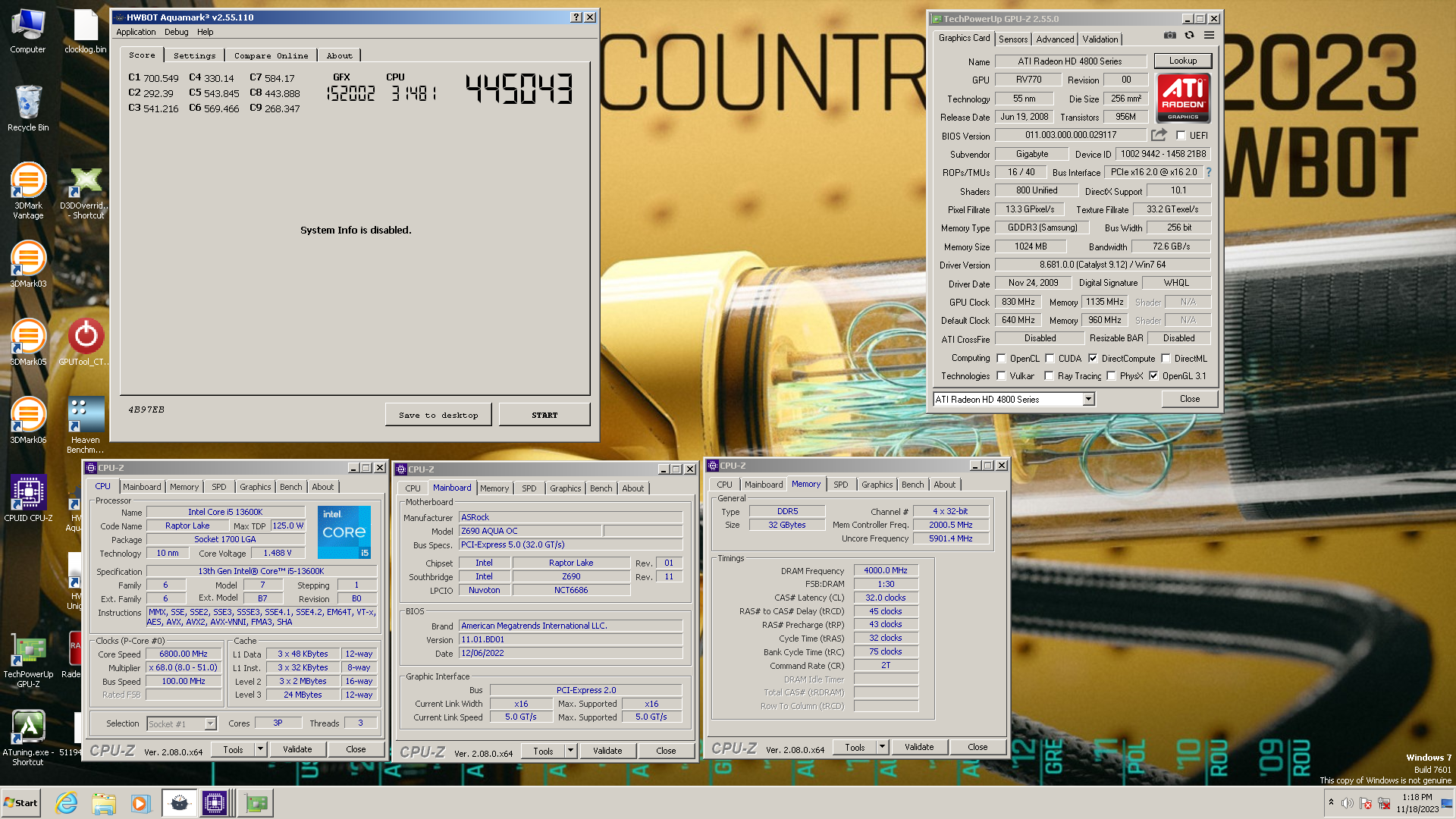Toggle the UEFI checkbox in GPU-Z
The width and height of the screenshot is (1456, 819).
click(1181, 136)
